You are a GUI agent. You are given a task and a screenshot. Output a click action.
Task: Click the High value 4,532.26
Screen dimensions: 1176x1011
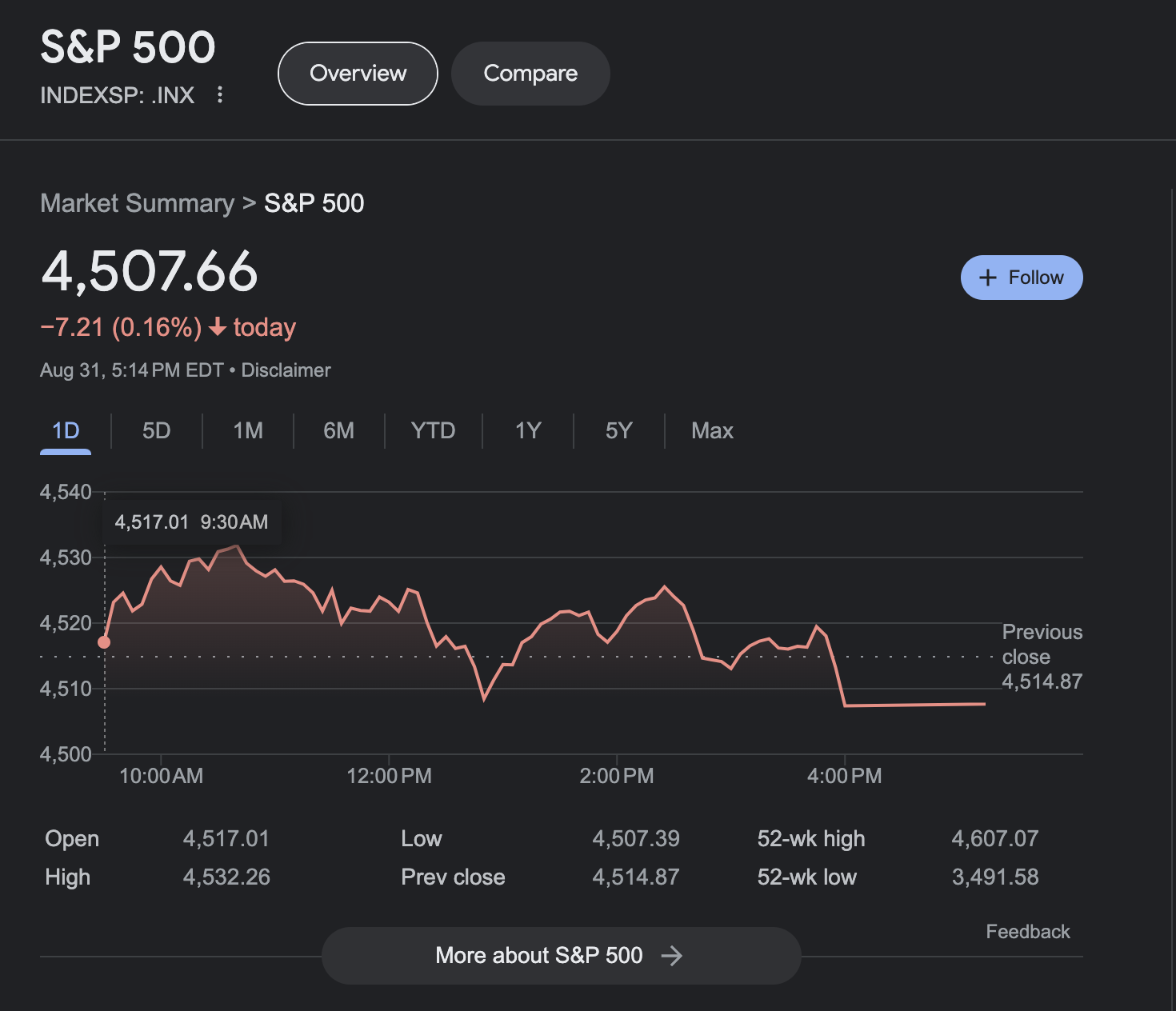pyautogui.click(x=226, y=877)
